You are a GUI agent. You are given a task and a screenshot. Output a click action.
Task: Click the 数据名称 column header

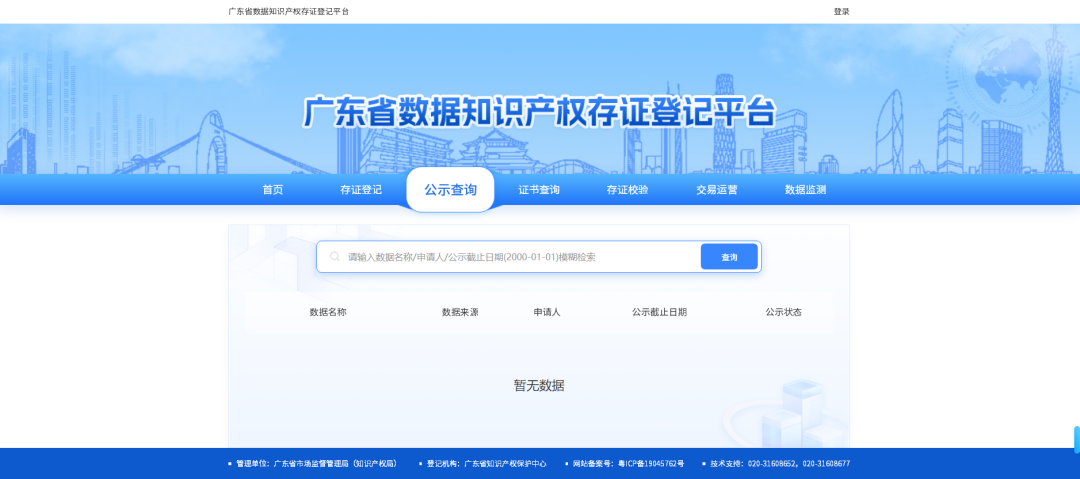328,312
